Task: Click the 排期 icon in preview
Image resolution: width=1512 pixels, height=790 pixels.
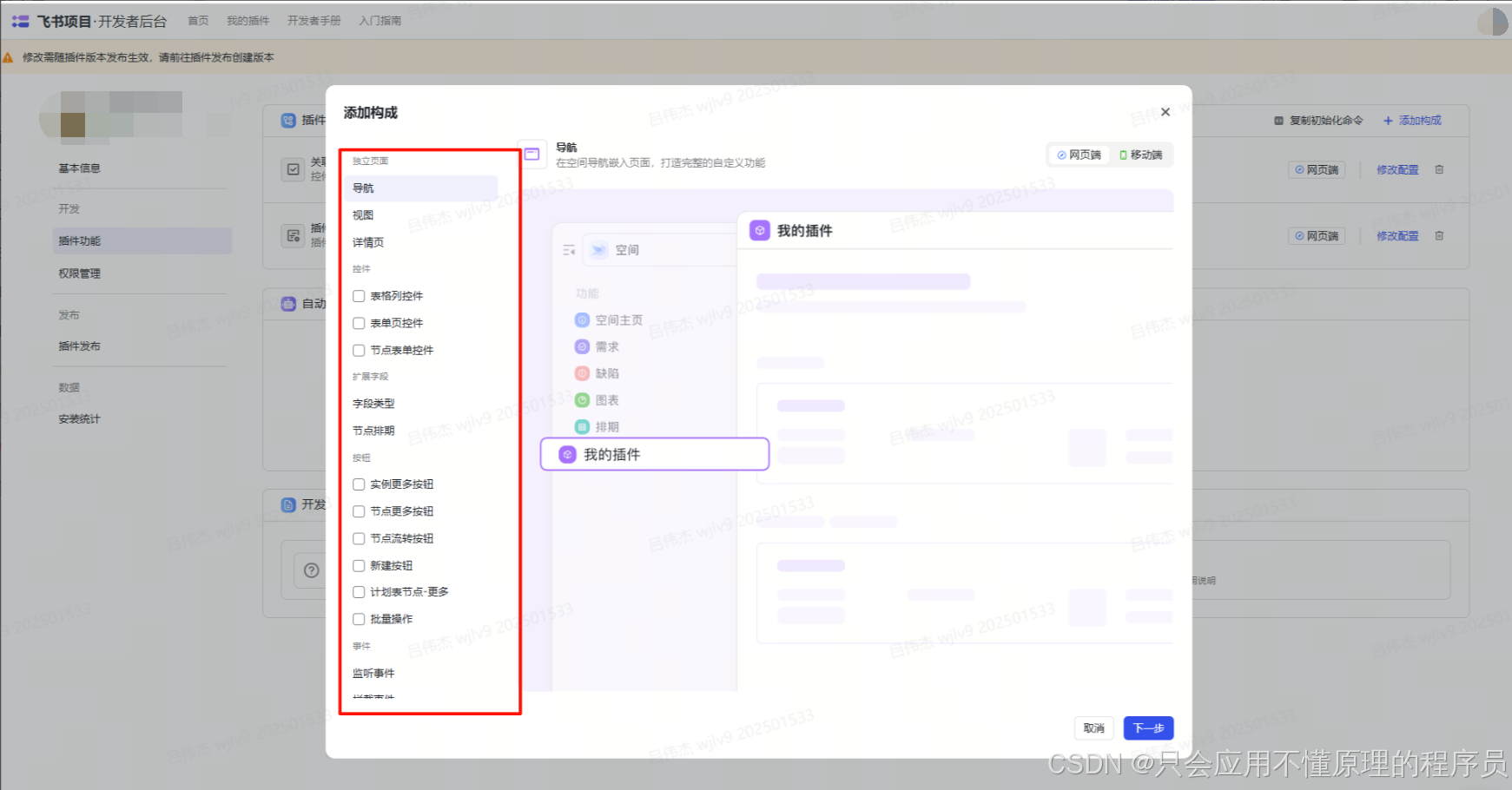Action: pyautogui.click(x=583, y=427)
